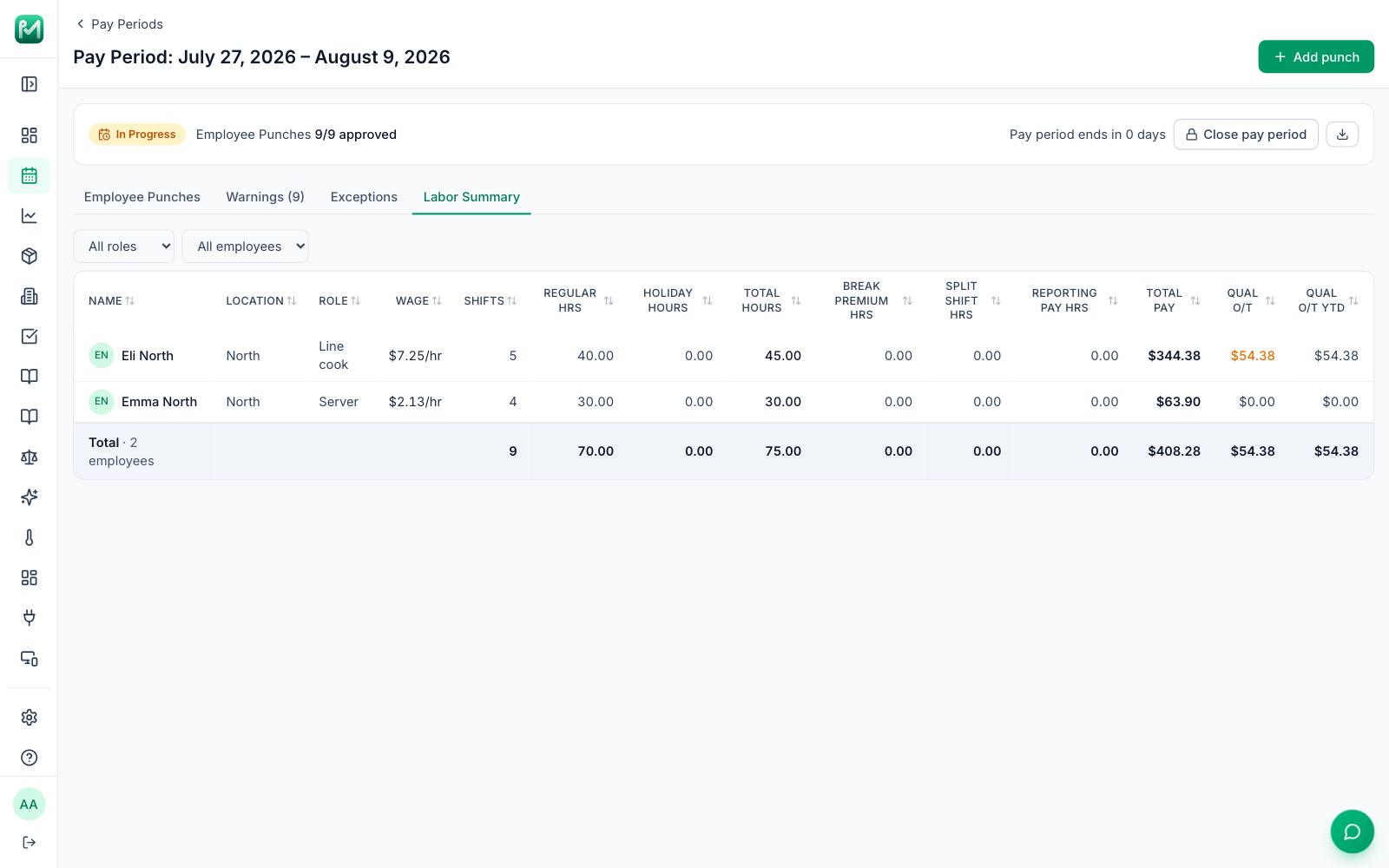
Task: Click the $7.25/hr wage cell
Action: coord(415,356)
